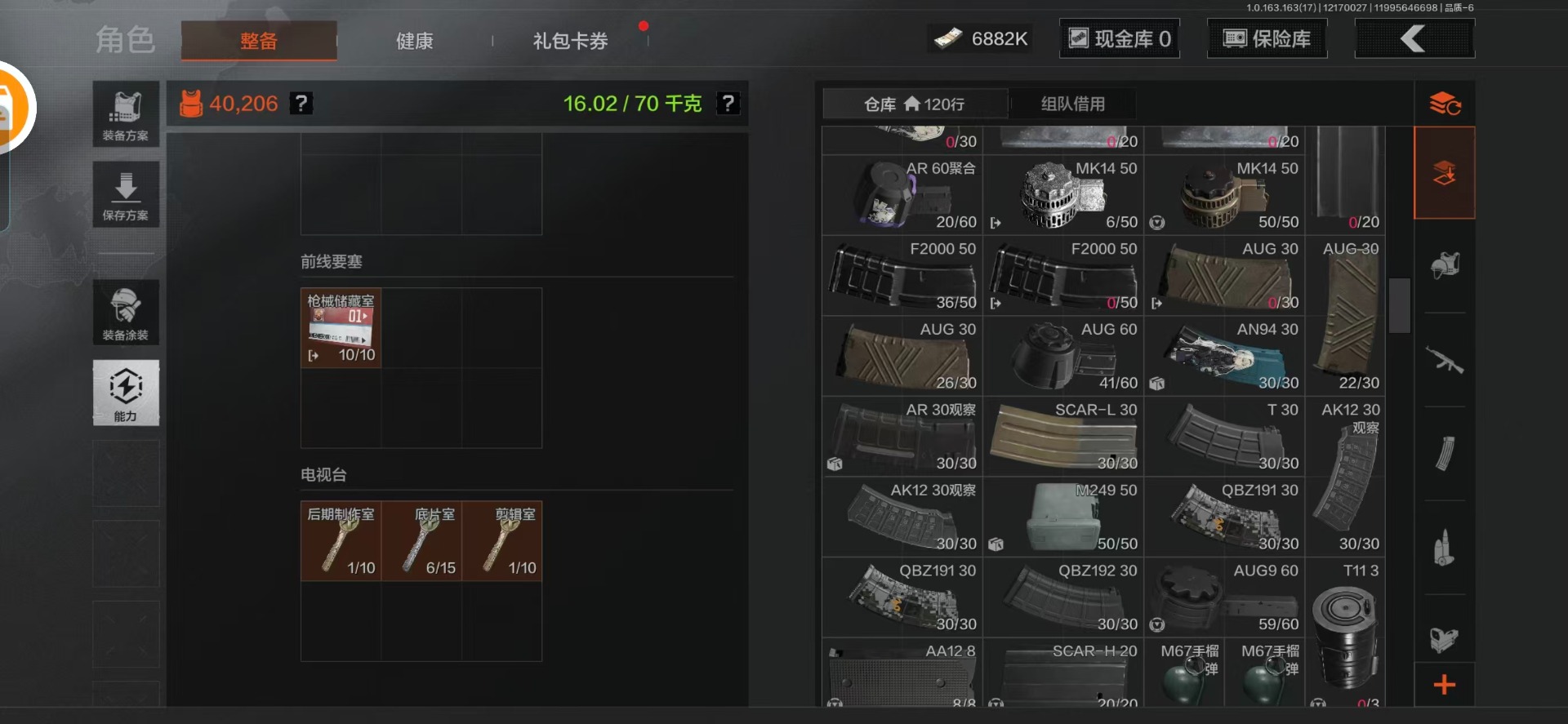Select the second M67手榴弹 grenade
1568x724 pixels.
1265,673
